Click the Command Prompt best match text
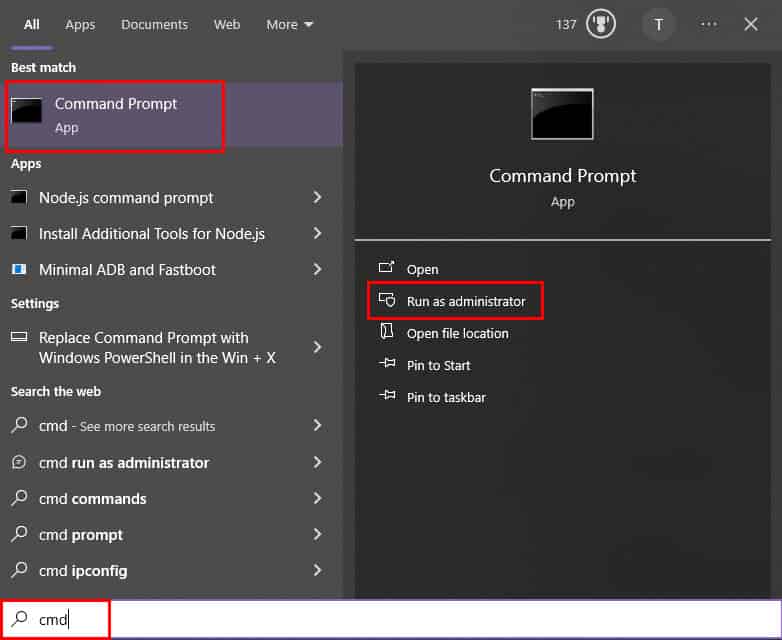The width and height of the screenshot is (782, 640). 116,104
